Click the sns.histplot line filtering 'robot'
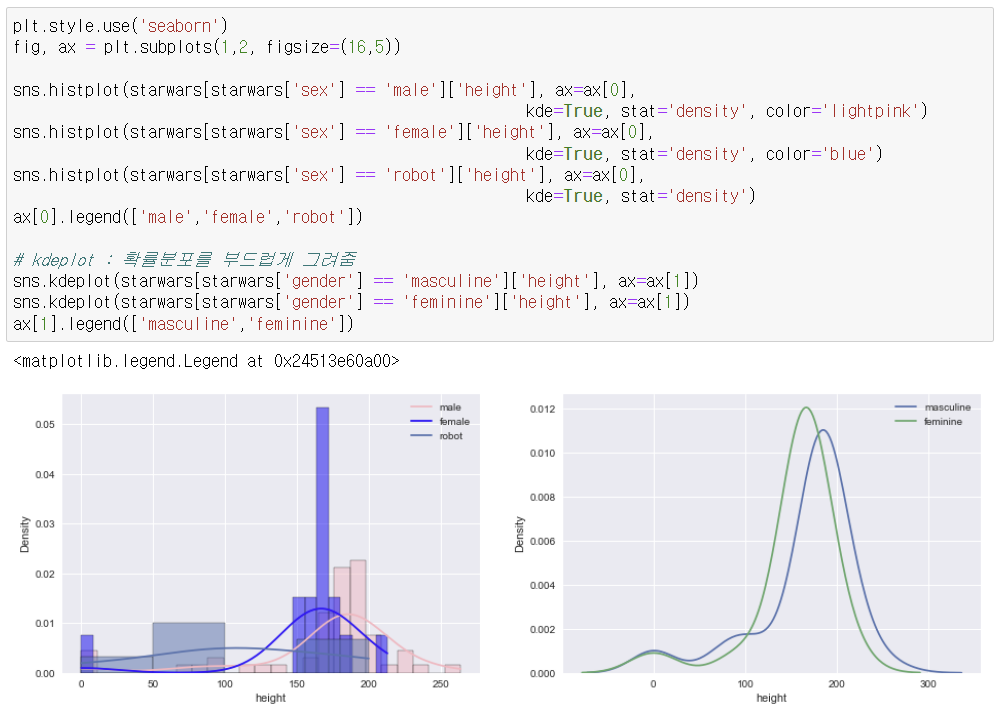The image size is (1000, 713). (x=328, y=175)
